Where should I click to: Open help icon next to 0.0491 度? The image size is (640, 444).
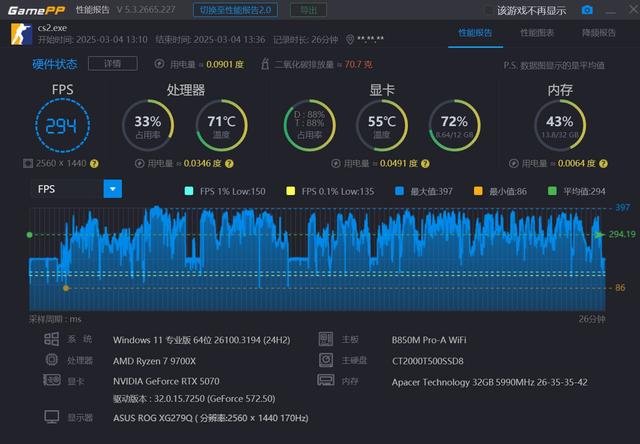pyautogui.click(x=425, y=164)
